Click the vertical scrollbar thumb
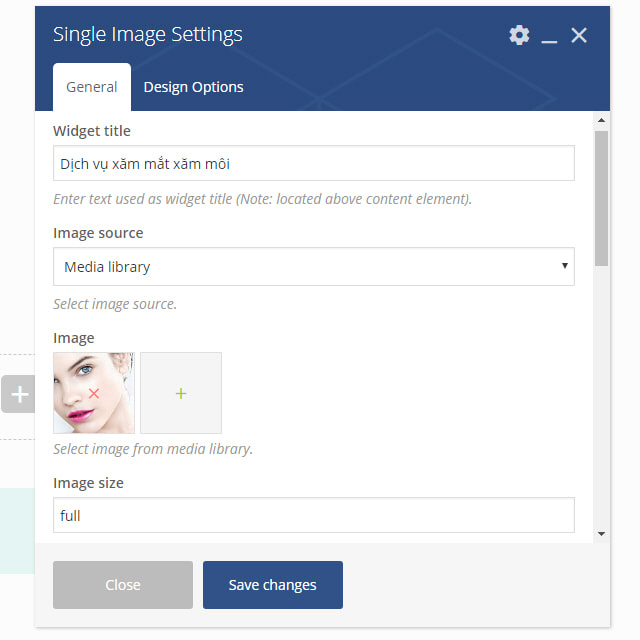Screen dimensions: 640x640 point(601,198)
